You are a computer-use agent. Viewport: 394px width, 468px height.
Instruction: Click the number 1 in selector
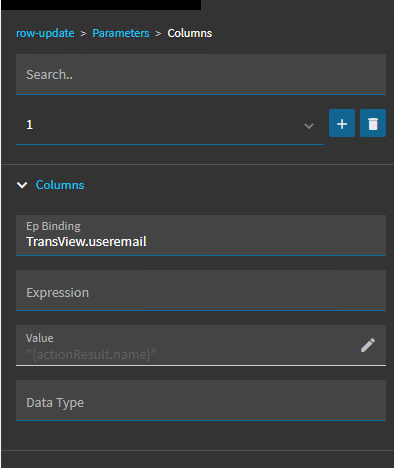tap(30, 125)
